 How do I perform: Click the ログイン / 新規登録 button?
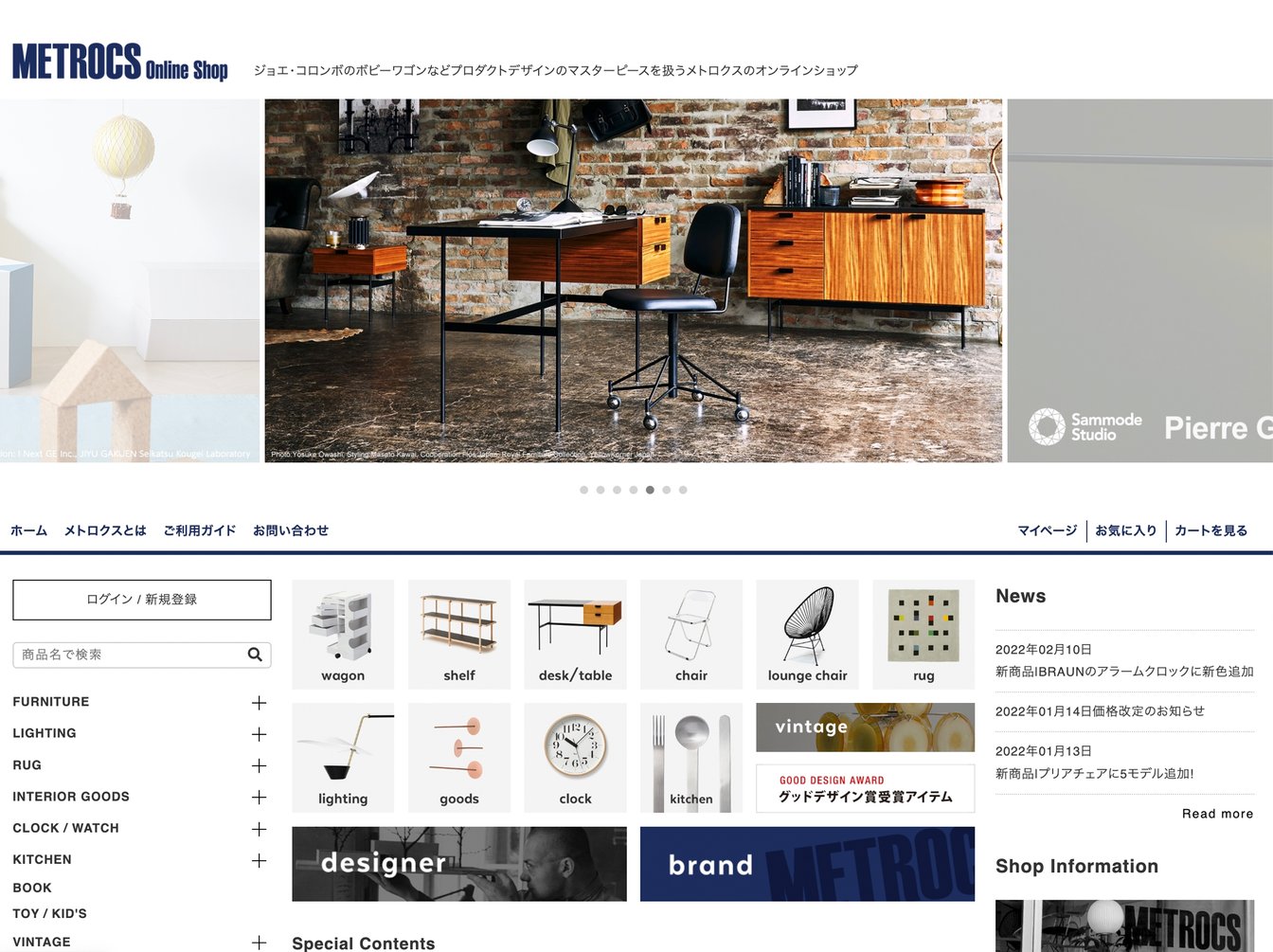pos(142,600)
